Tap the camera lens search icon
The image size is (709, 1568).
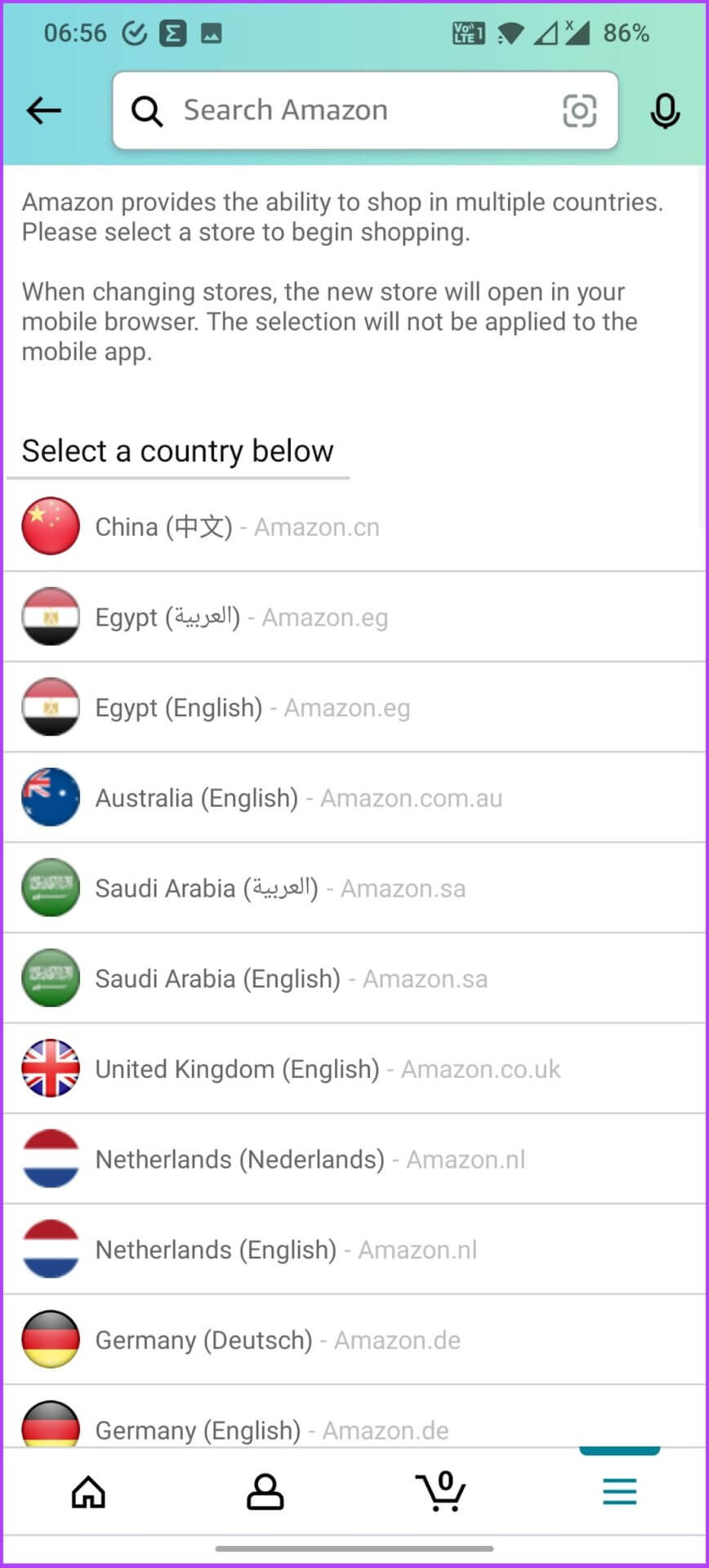pyautogui.click(x=579, y=110)
